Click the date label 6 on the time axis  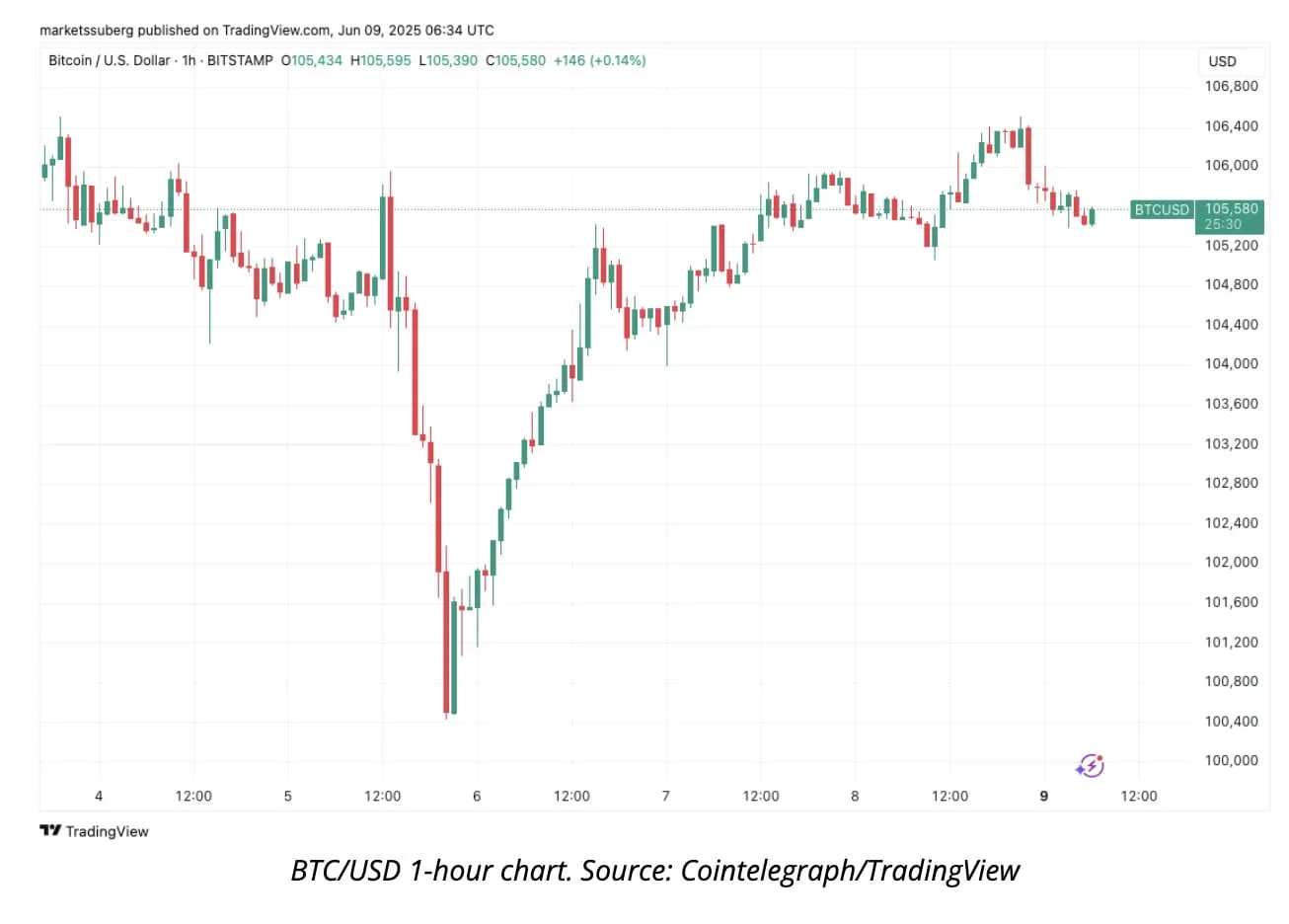coord(477,796)
